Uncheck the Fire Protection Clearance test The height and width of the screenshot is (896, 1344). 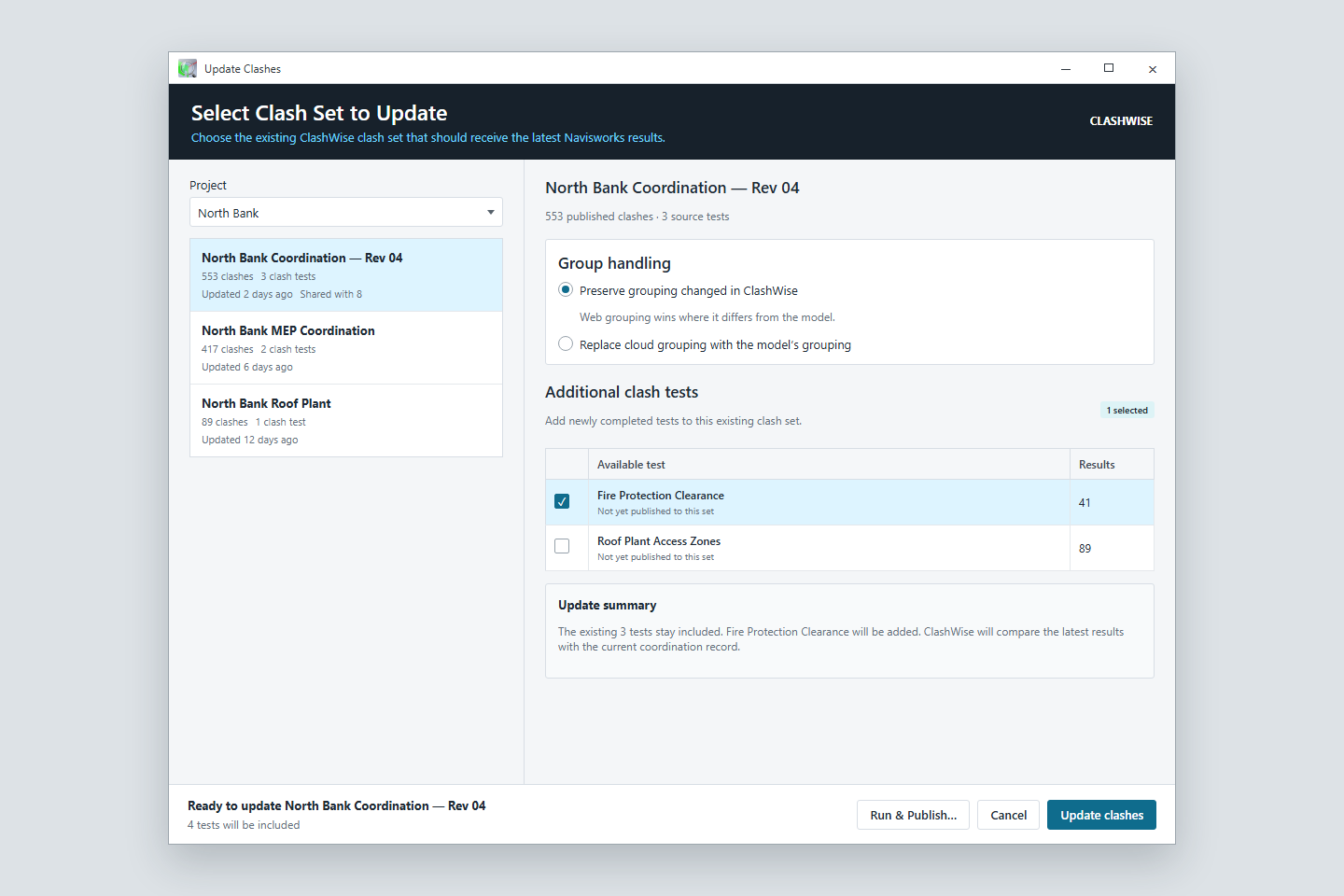562,501
